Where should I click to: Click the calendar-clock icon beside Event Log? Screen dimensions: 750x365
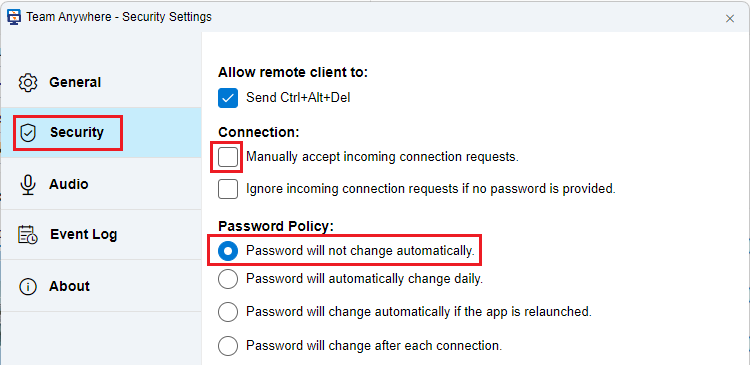(x=28, y=234)
